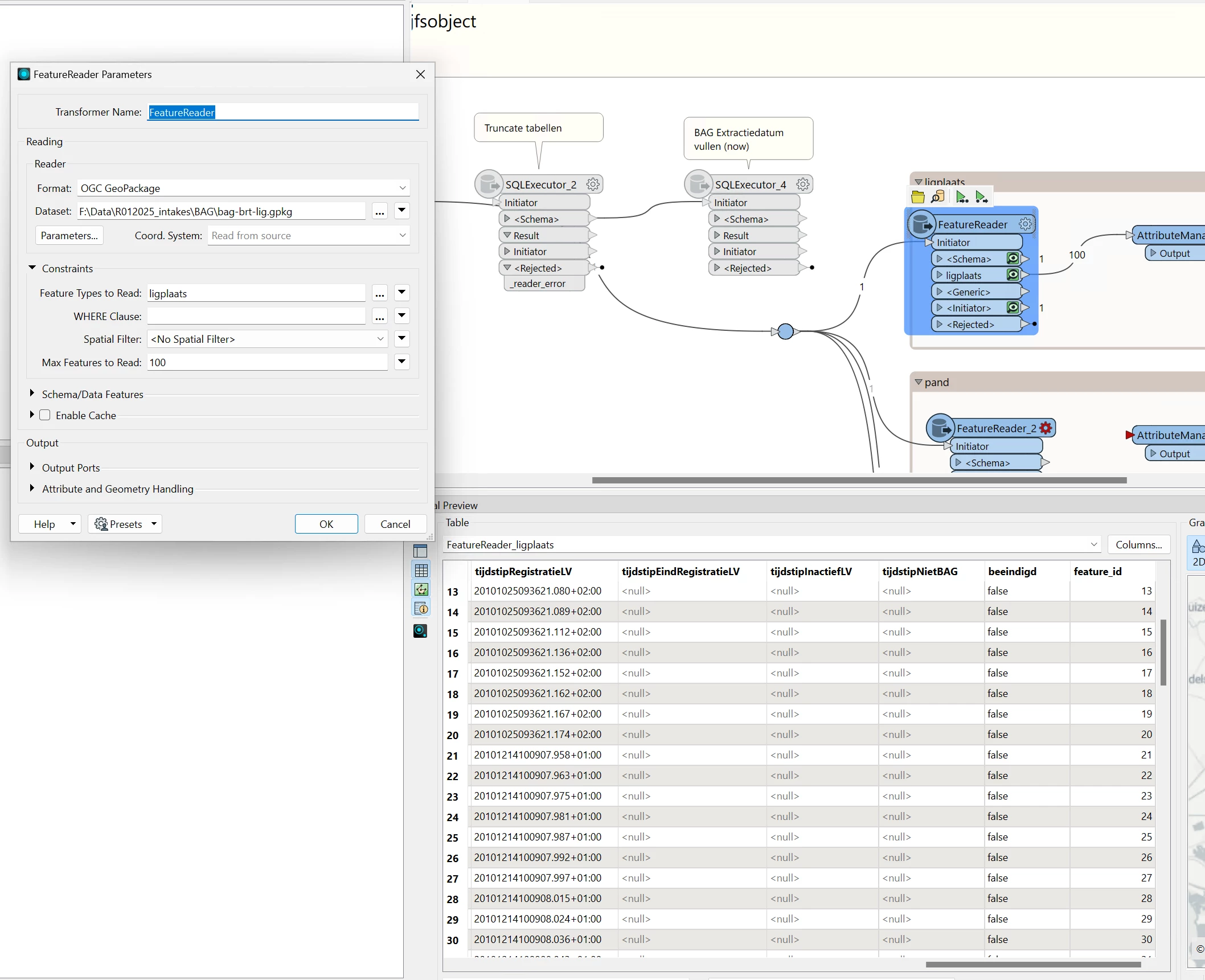Click the yellow folder icon above FeatureReader
The image size is (1205, 980).
click(917, 197)
